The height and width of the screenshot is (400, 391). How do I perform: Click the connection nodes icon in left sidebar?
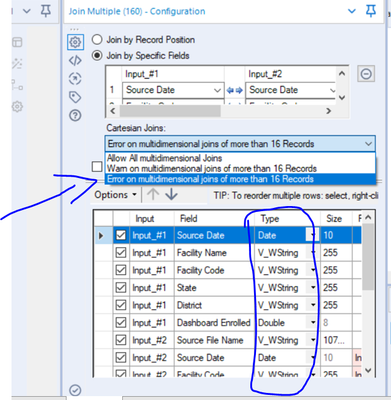click(17, 85)
